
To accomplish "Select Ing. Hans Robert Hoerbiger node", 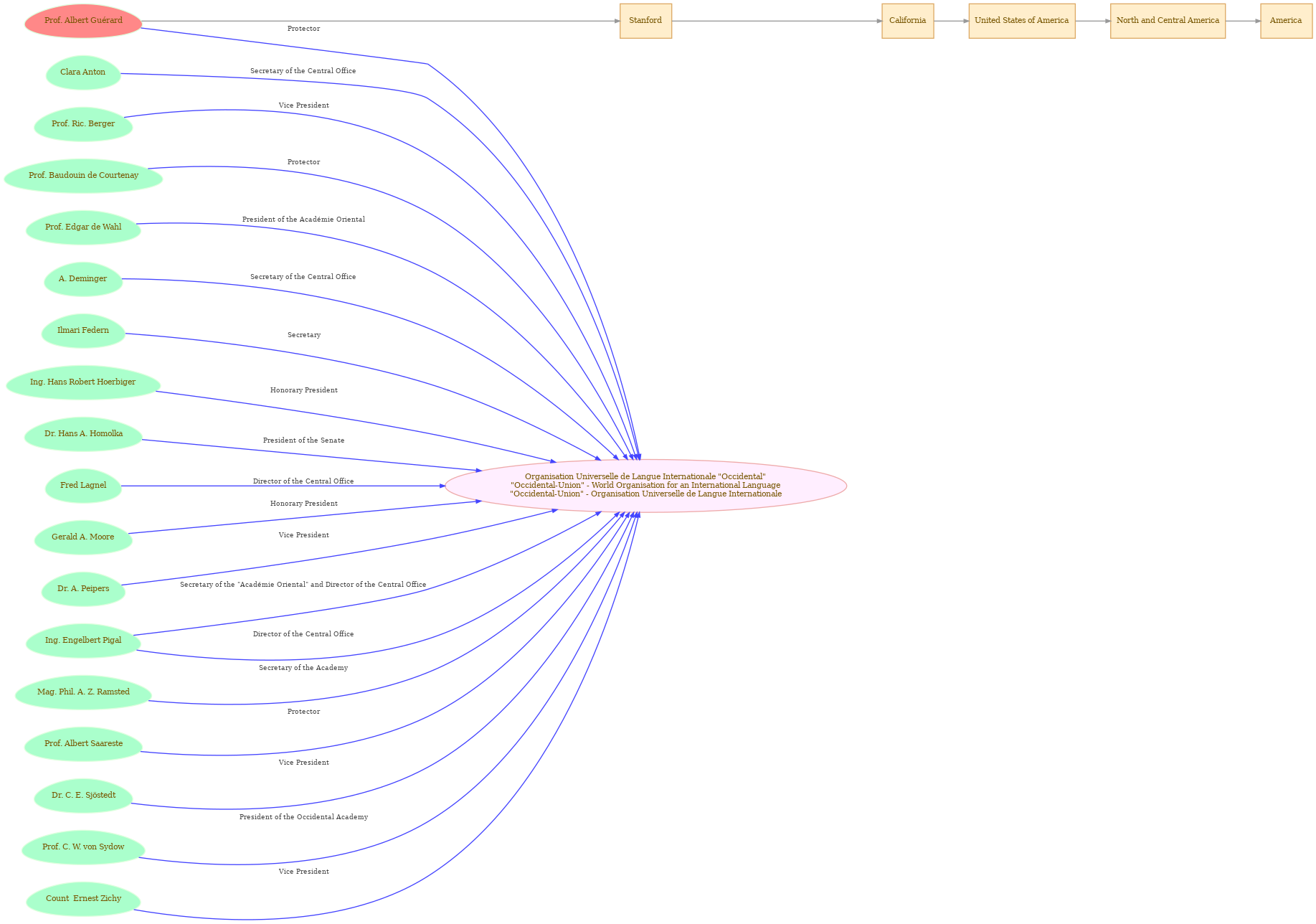I will tap(83, 382).
